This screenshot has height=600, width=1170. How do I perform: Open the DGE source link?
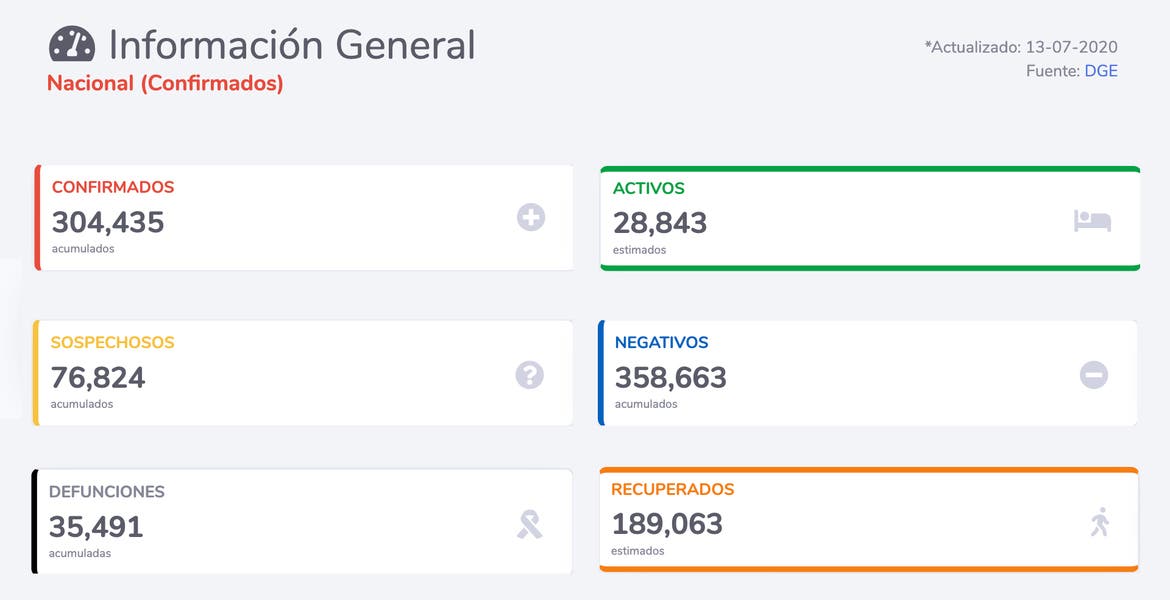(1101, 71)
